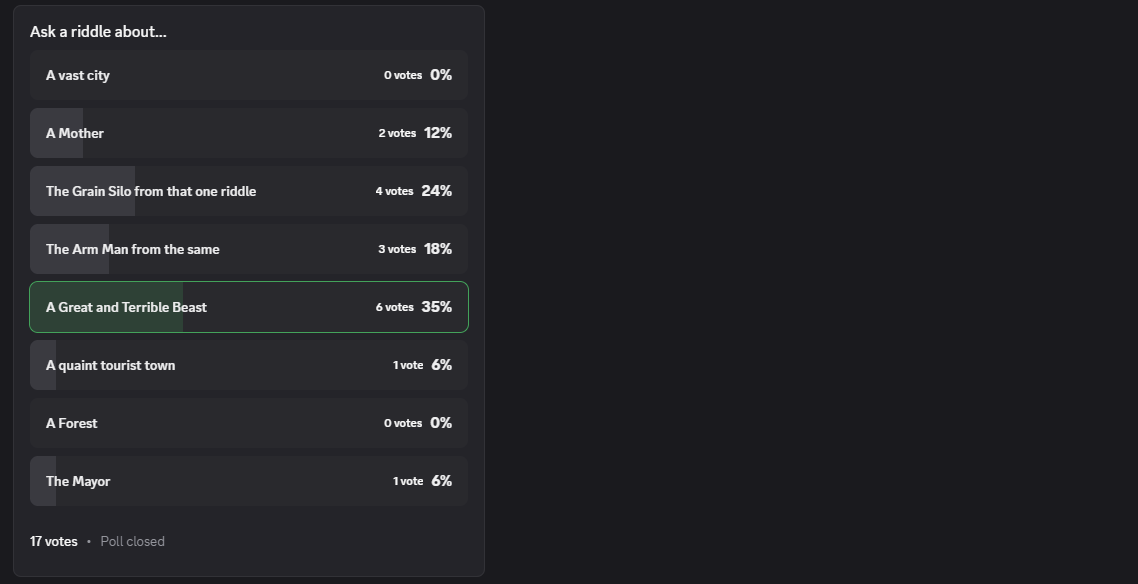Click the "Poll closed" status text
Viewport: 1138px width, 584px height.
coord(132,541)
